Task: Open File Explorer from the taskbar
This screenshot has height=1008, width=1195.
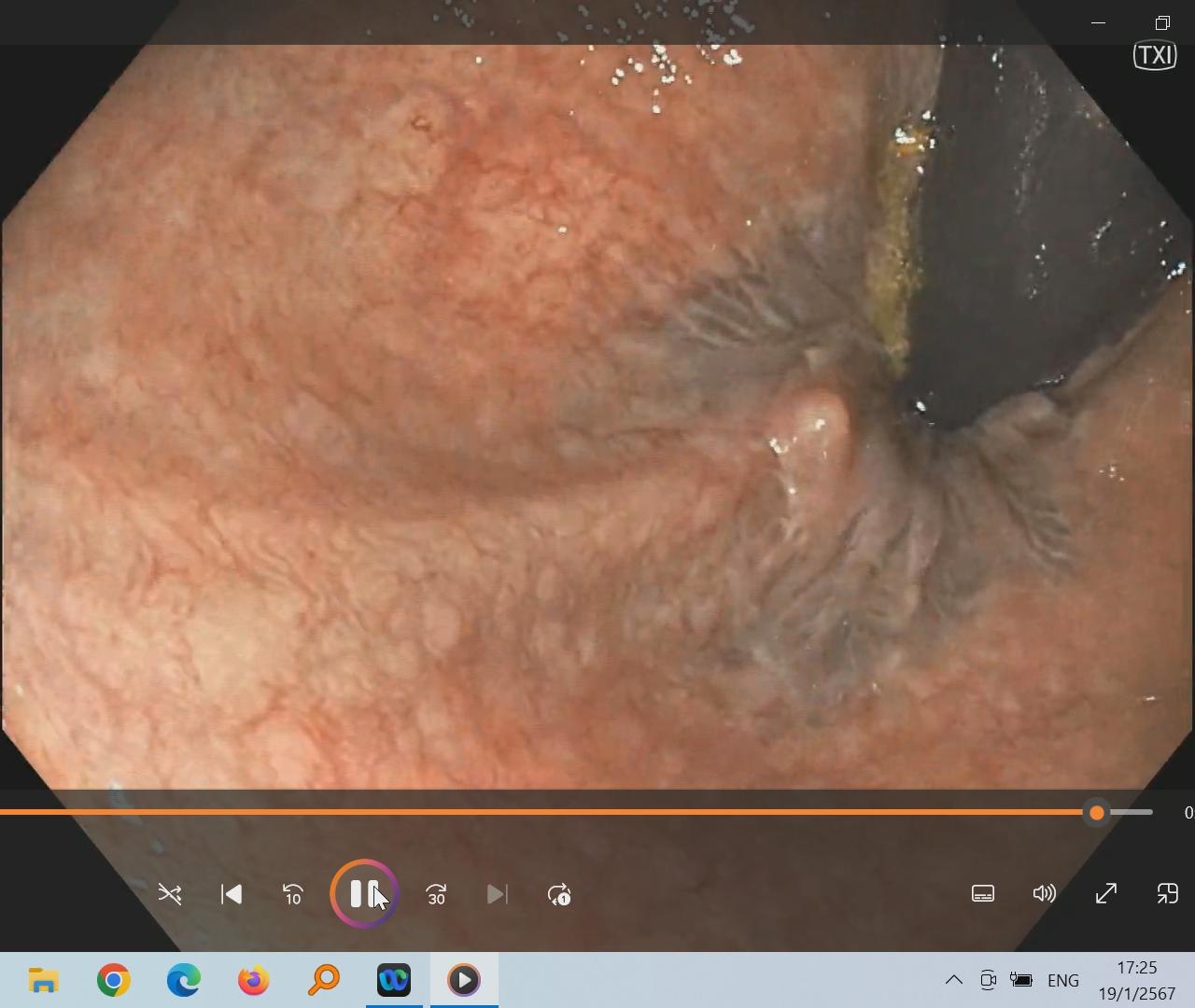Action: pos(44,980)
